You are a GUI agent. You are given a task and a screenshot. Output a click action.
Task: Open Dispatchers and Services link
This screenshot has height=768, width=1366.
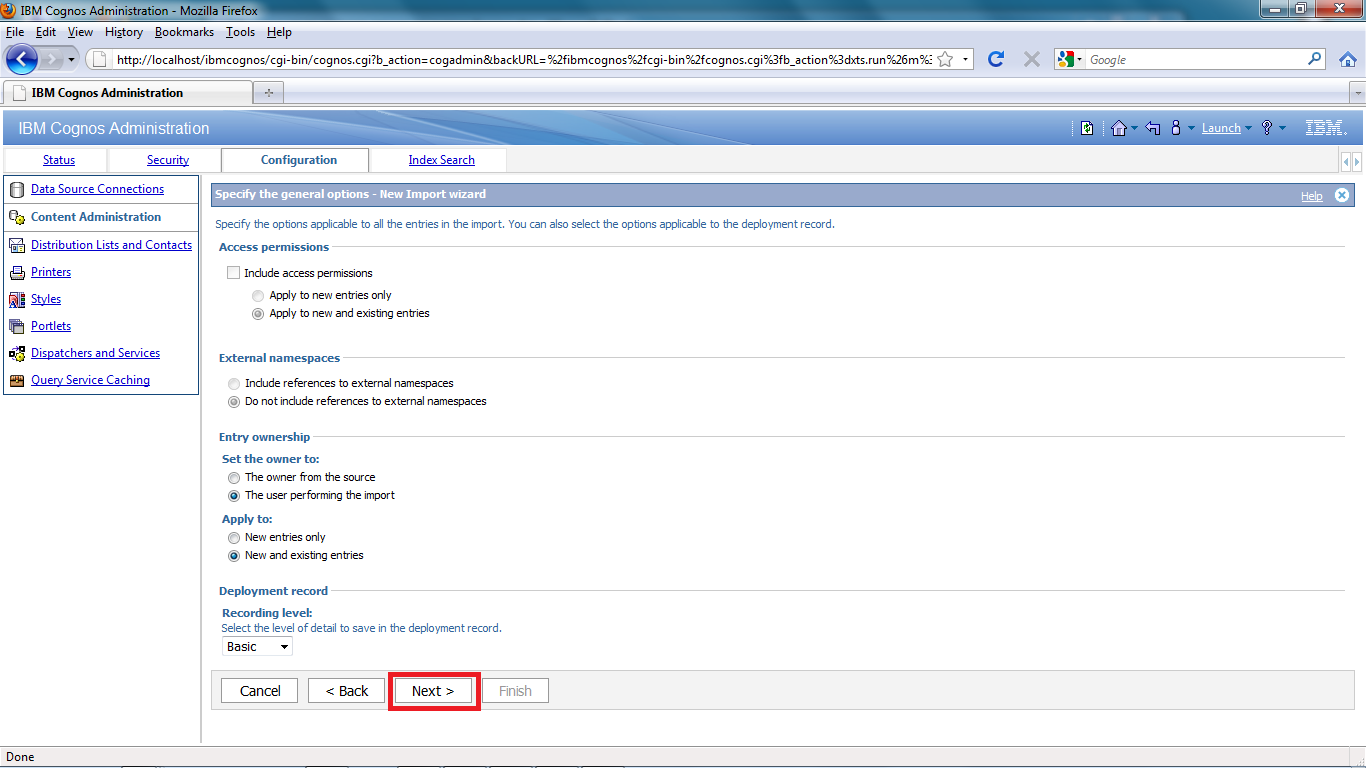[x=95, y=353]
